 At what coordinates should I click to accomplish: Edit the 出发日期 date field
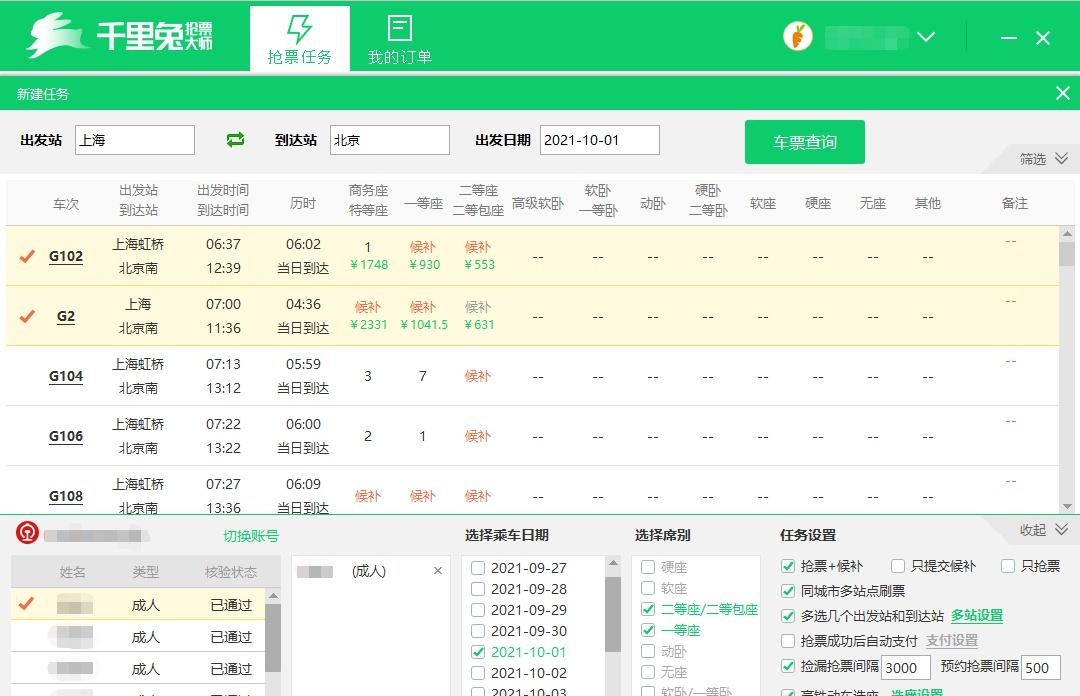(600, 140)
